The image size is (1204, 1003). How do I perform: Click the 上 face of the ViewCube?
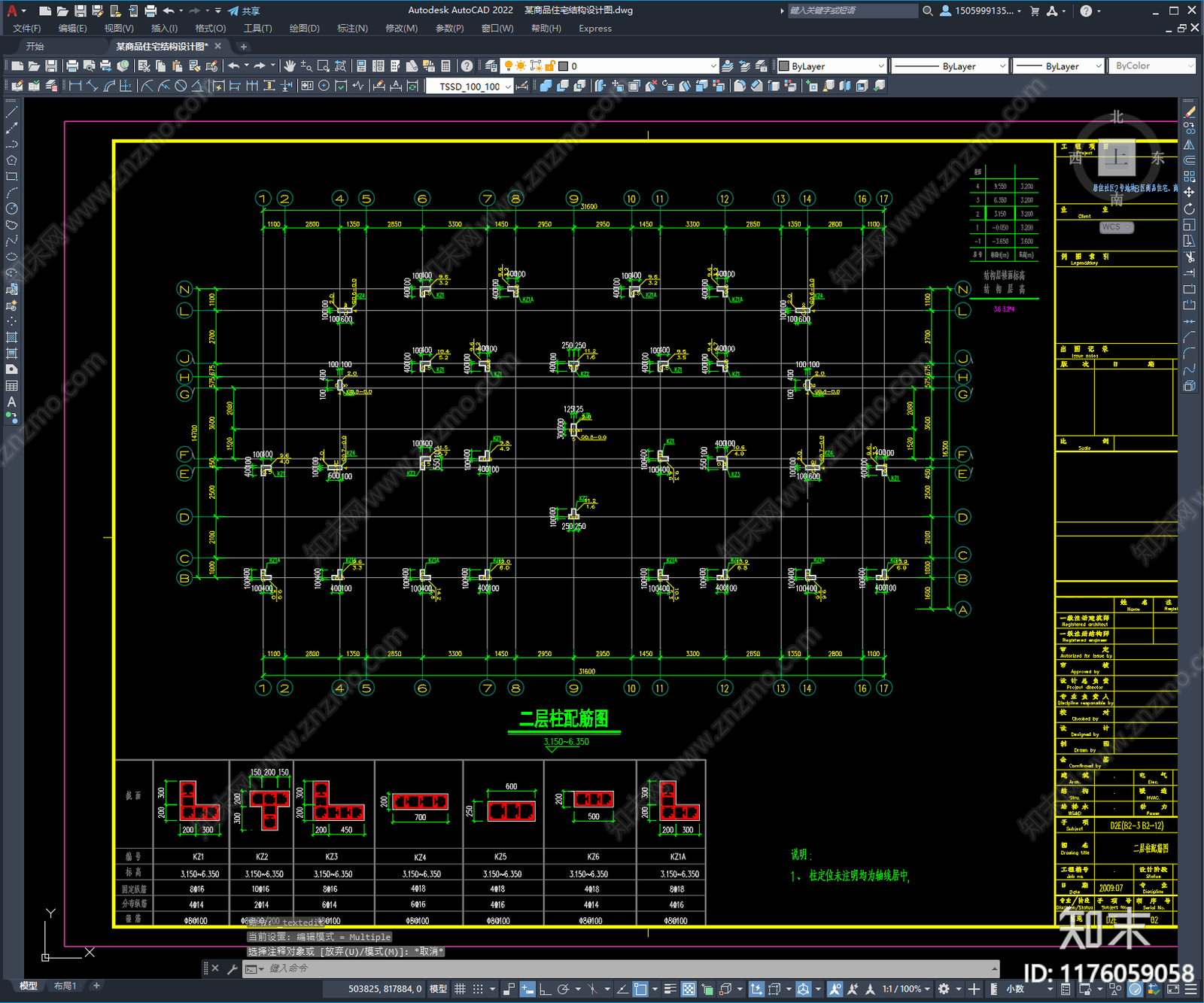[x=1117, y=158]
